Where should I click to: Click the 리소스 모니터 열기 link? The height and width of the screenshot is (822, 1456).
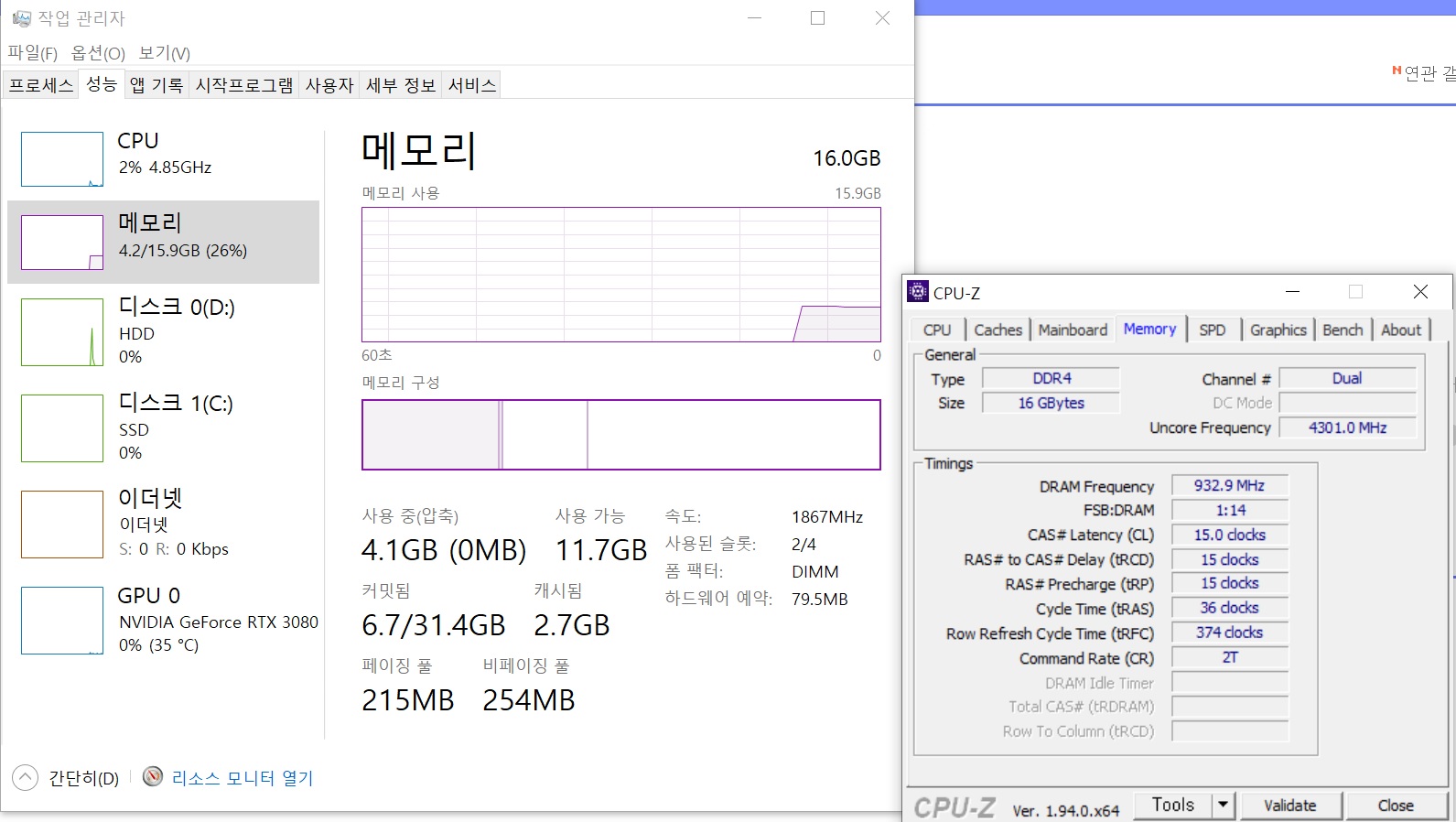pos(243,778)
